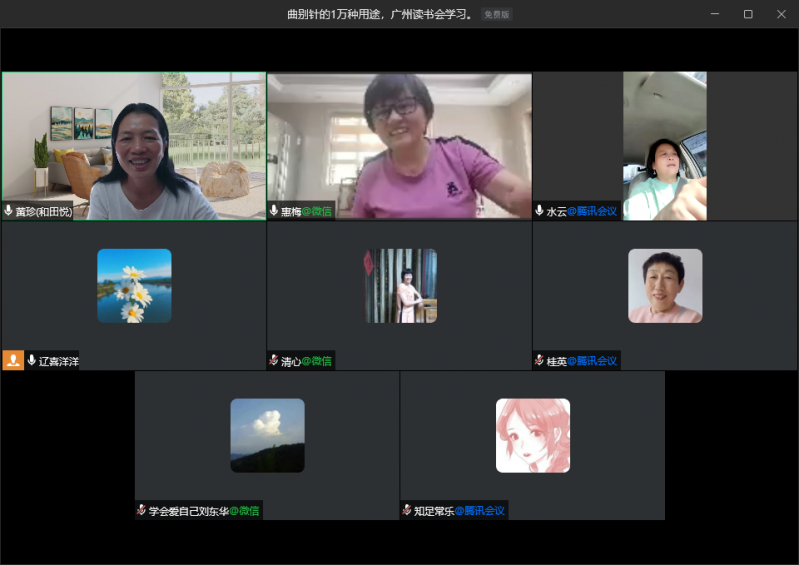Select 水云's in-car video feed

pyautogui.click(x=665, y=145)
